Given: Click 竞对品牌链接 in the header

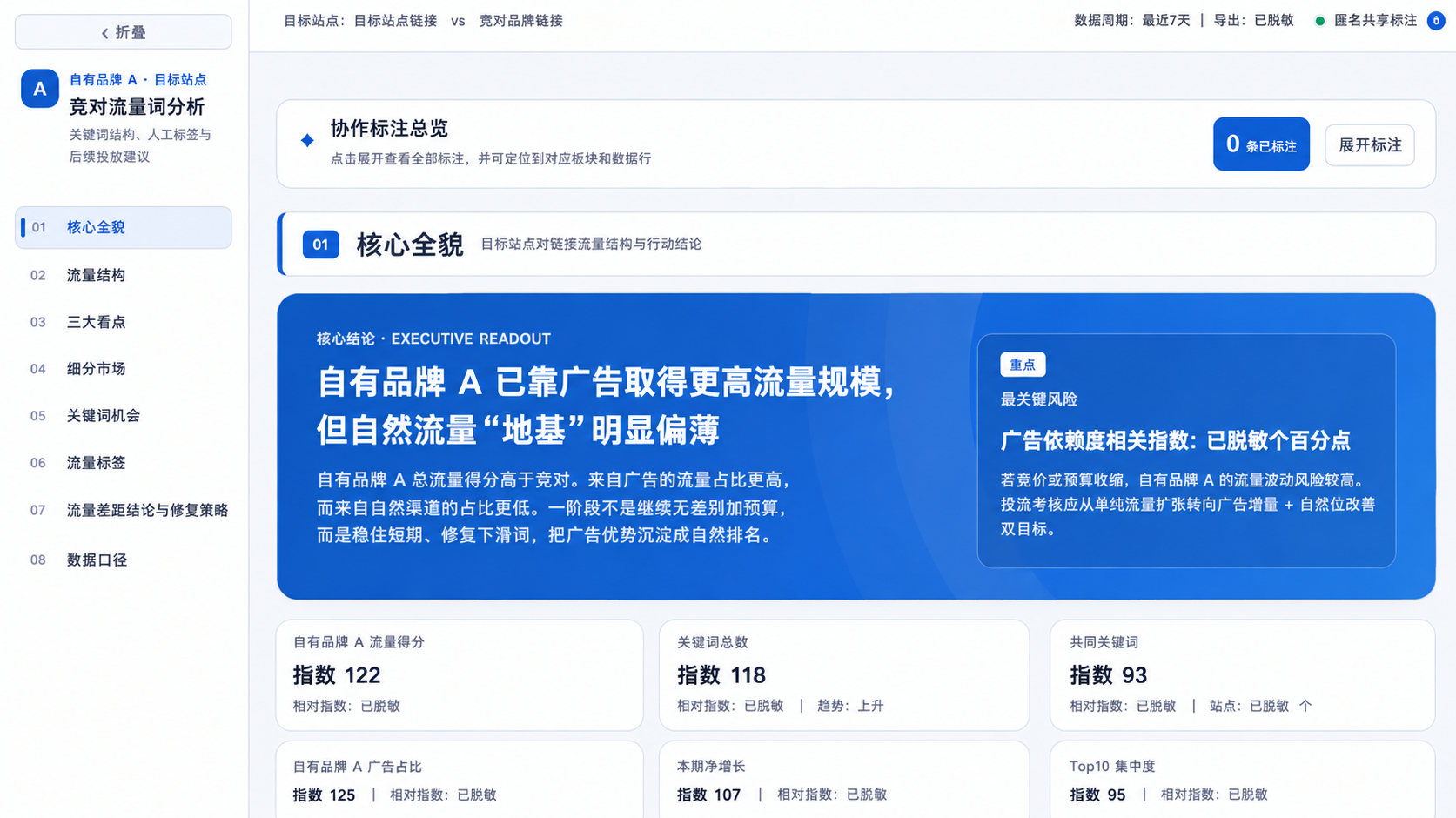Looking at the screenshot, I should [x=520, y=21].
